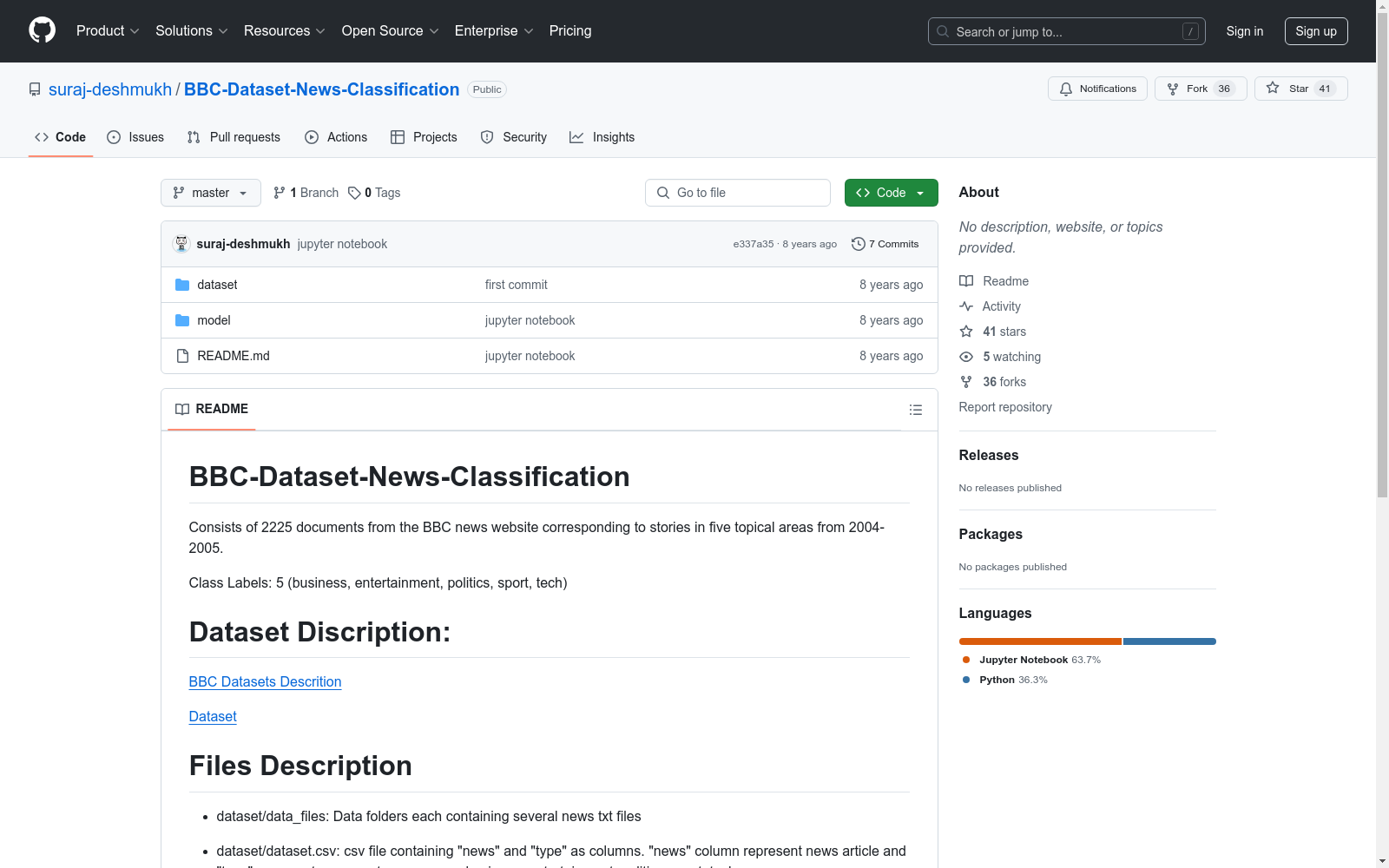Switch to the Issues tab
Image resolution: width=1389 pixels, height=868 pixels.
coord(135,137)
